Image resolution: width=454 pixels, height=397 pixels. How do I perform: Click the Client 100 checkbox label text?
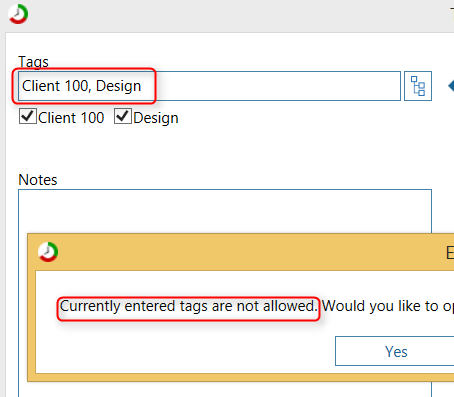(x=71, y=118)
